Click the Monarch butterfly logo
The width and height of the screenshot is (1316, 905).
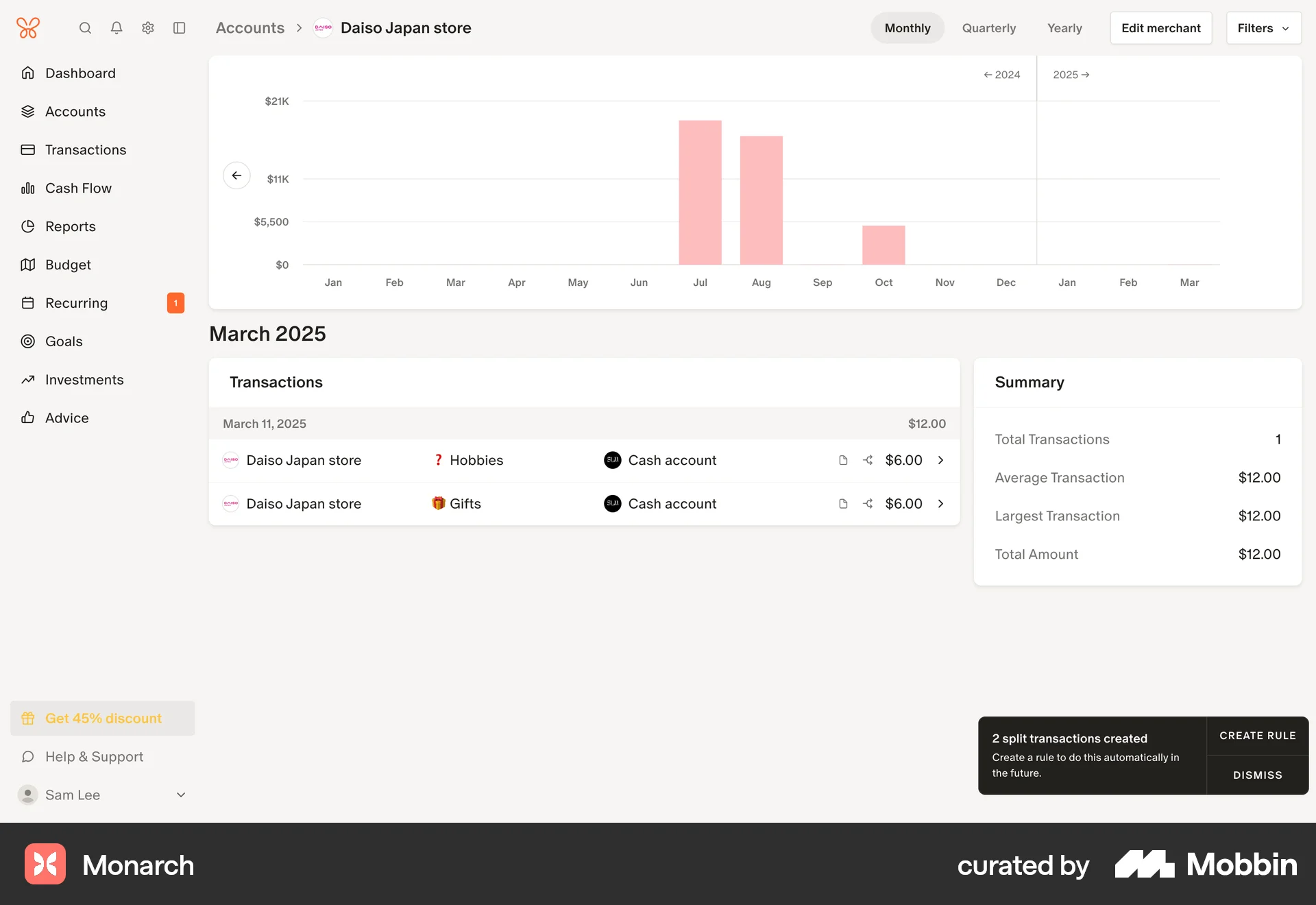pyautogui.click(x=27, y=27)
